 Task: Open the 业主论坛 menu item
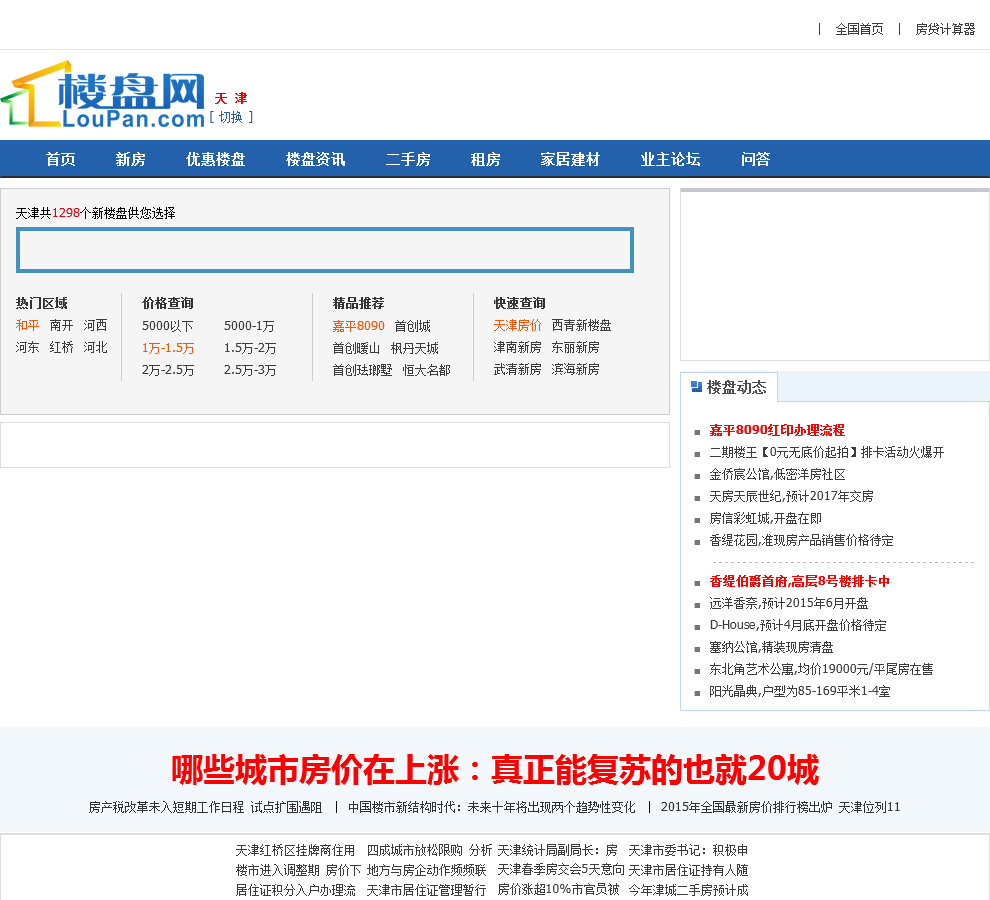pos(670,159)
